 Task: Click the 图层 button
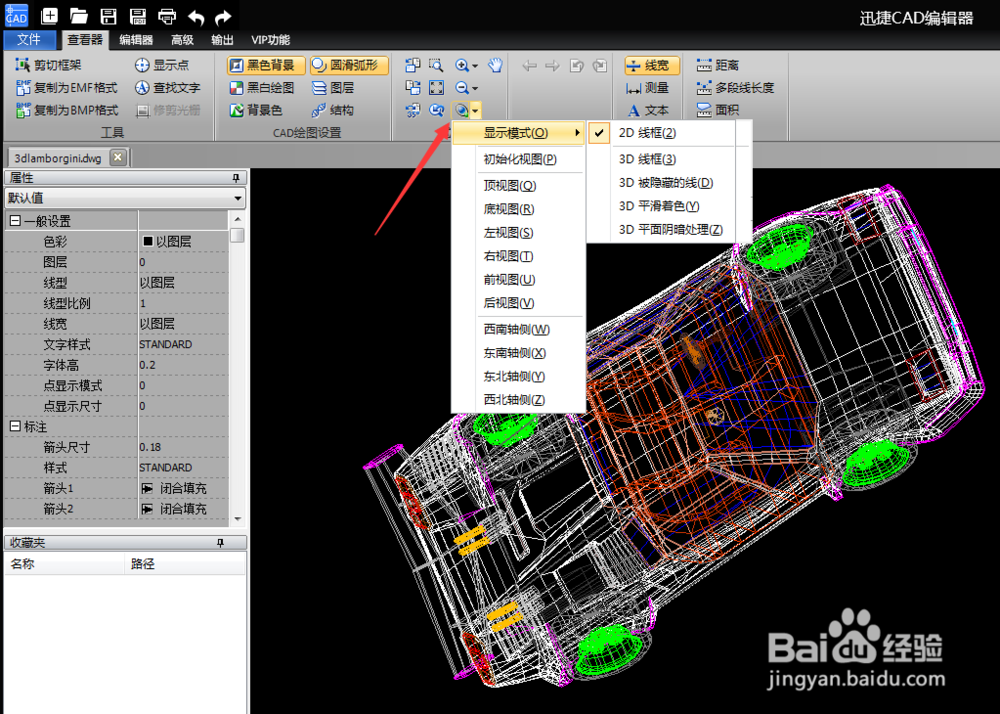click(x=338, y=87)
